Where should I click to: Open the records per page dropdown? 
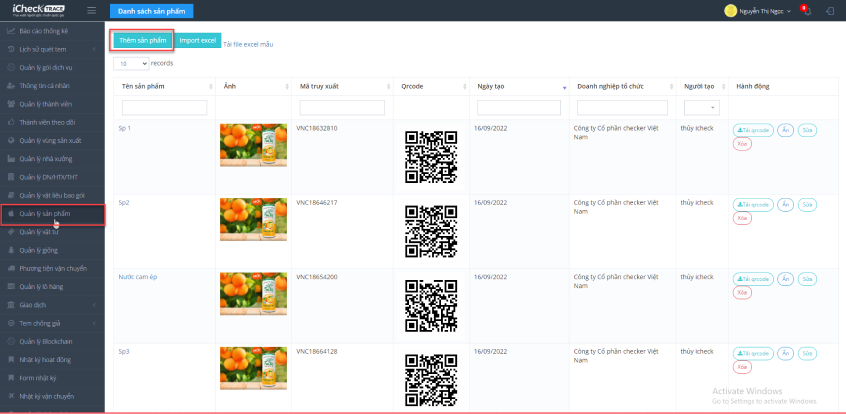131,64
